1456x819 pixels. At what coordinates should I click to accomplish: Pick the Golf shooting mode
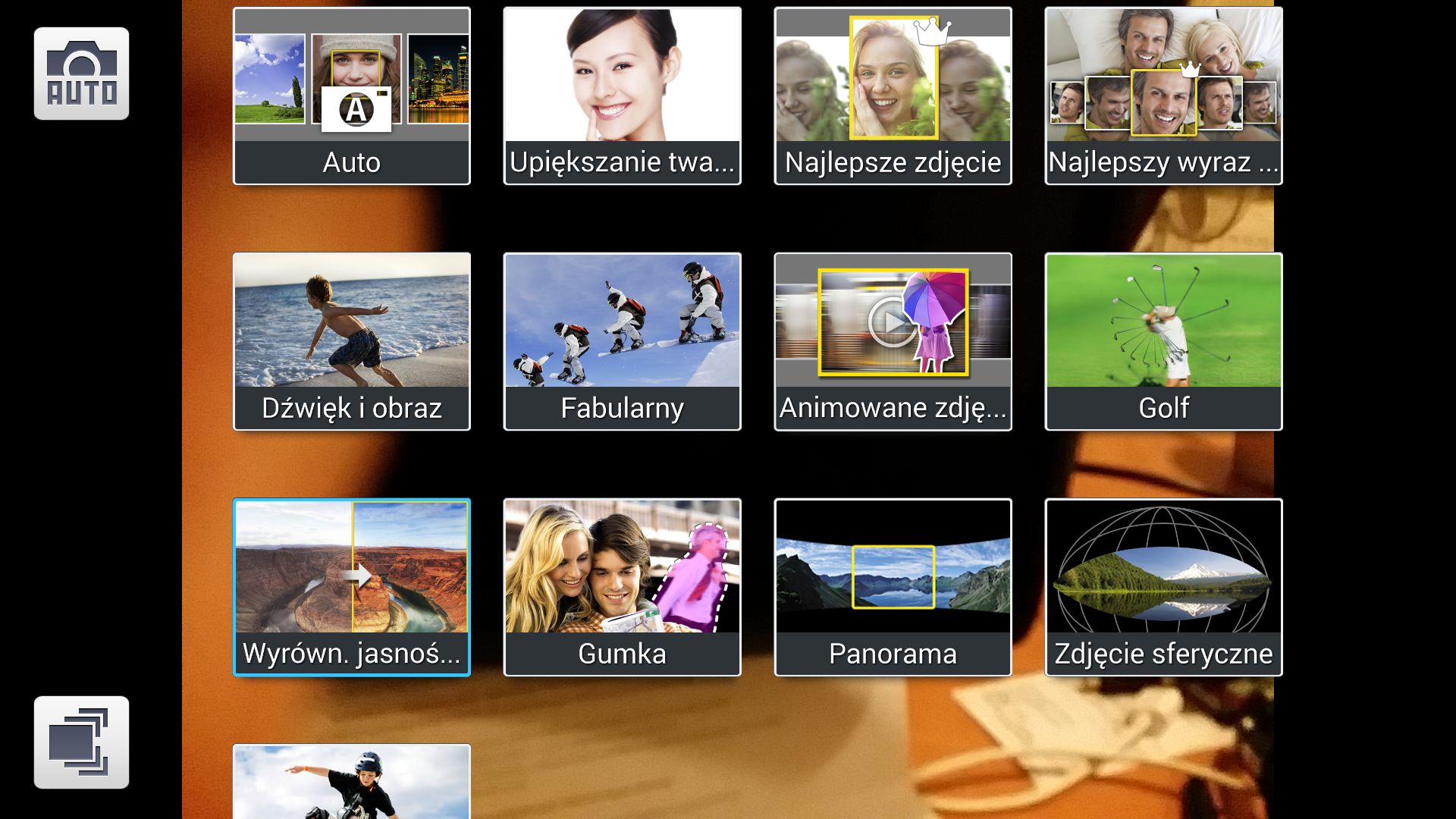click(1163, 326)
